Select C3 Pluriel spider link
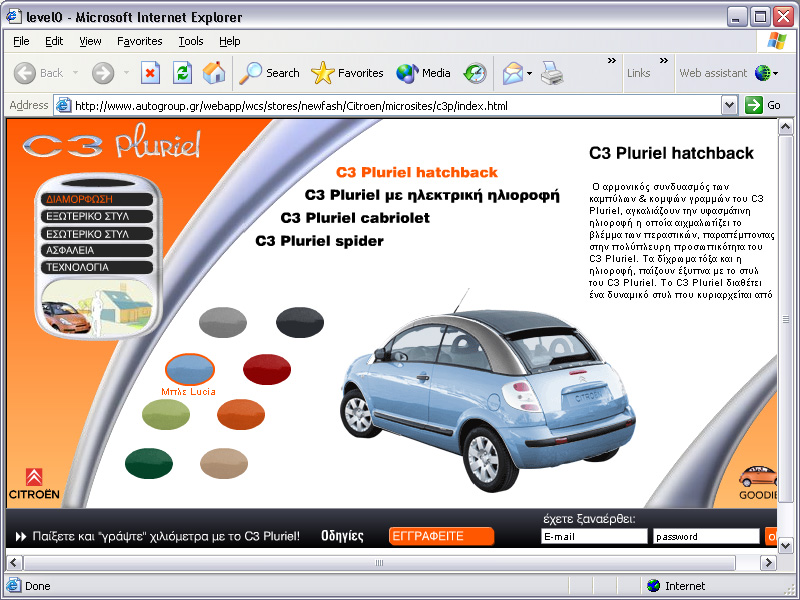The image size is (800, 600). click(319, 241)
